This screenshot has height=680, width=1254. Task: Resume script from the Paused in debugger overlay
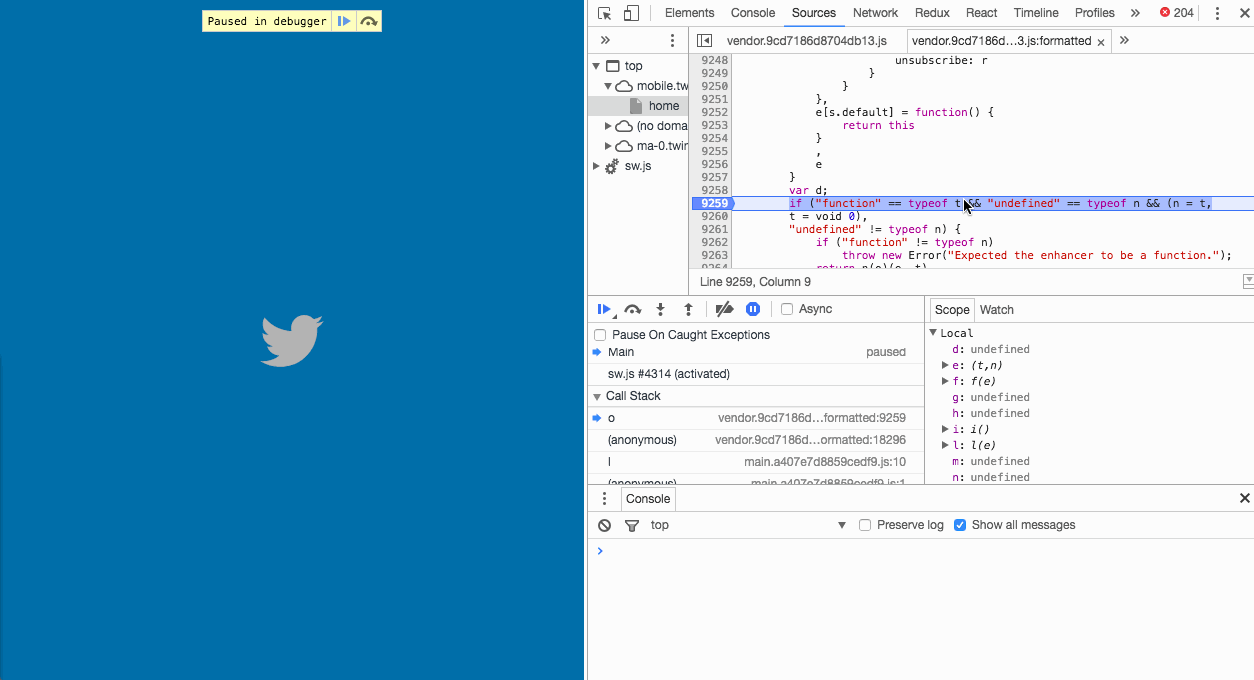point(344,21)
